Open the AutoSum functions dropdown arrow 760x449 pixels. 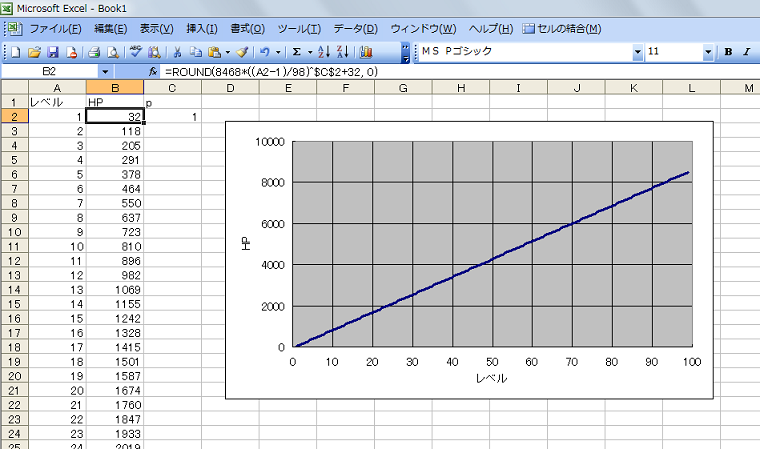pyautogui.click(x=310, y=52)
